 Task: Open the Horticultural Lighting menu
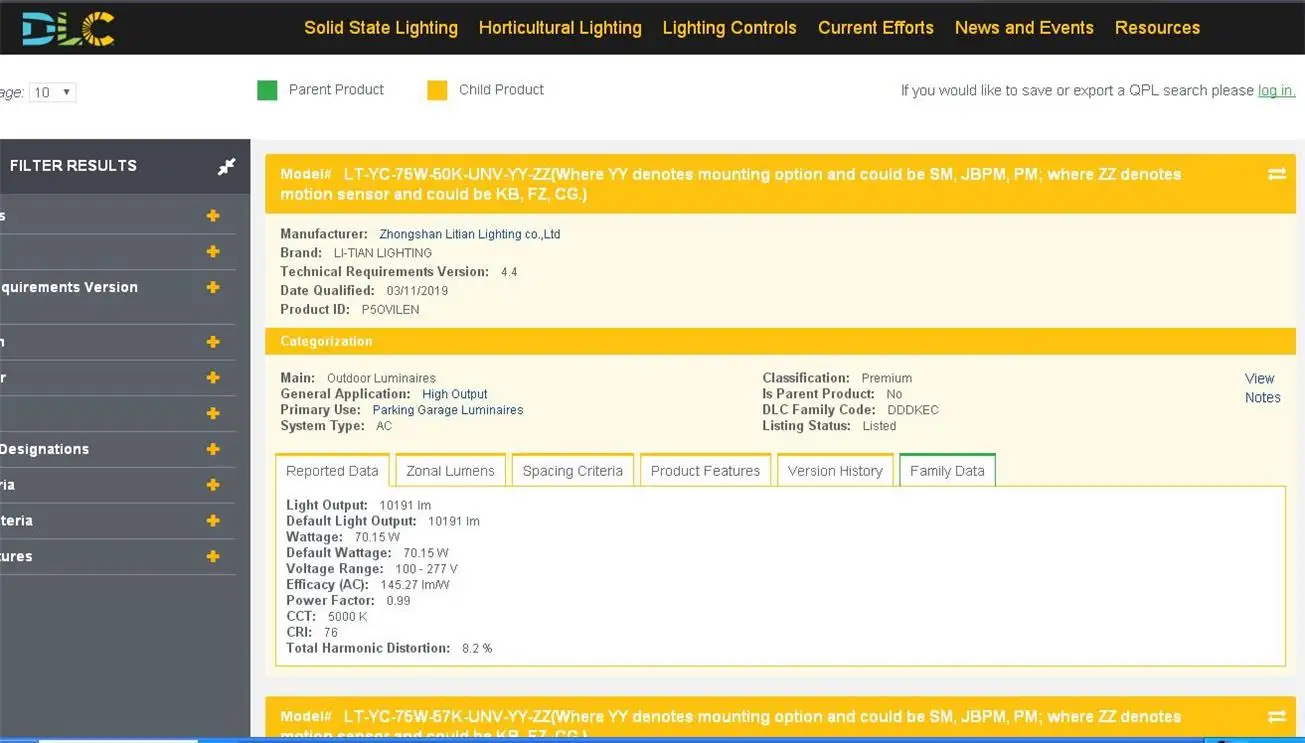[560, 28]
